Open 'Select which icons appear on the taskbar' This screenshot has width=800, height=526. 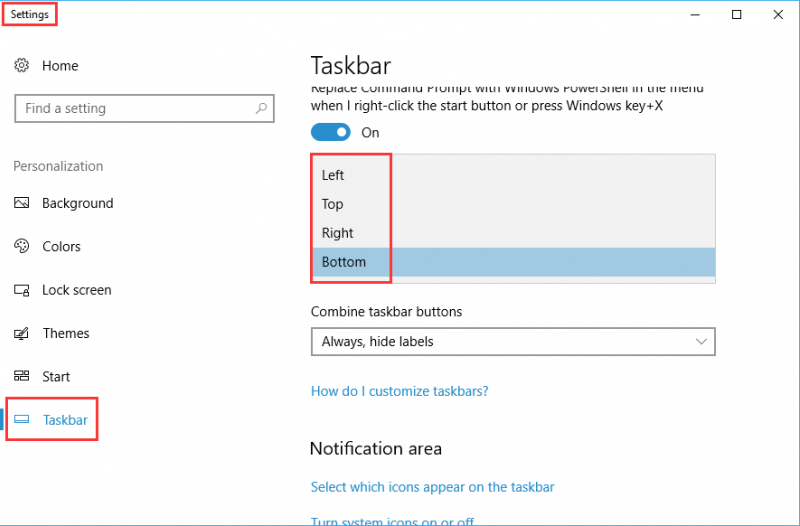coord(433,487)
